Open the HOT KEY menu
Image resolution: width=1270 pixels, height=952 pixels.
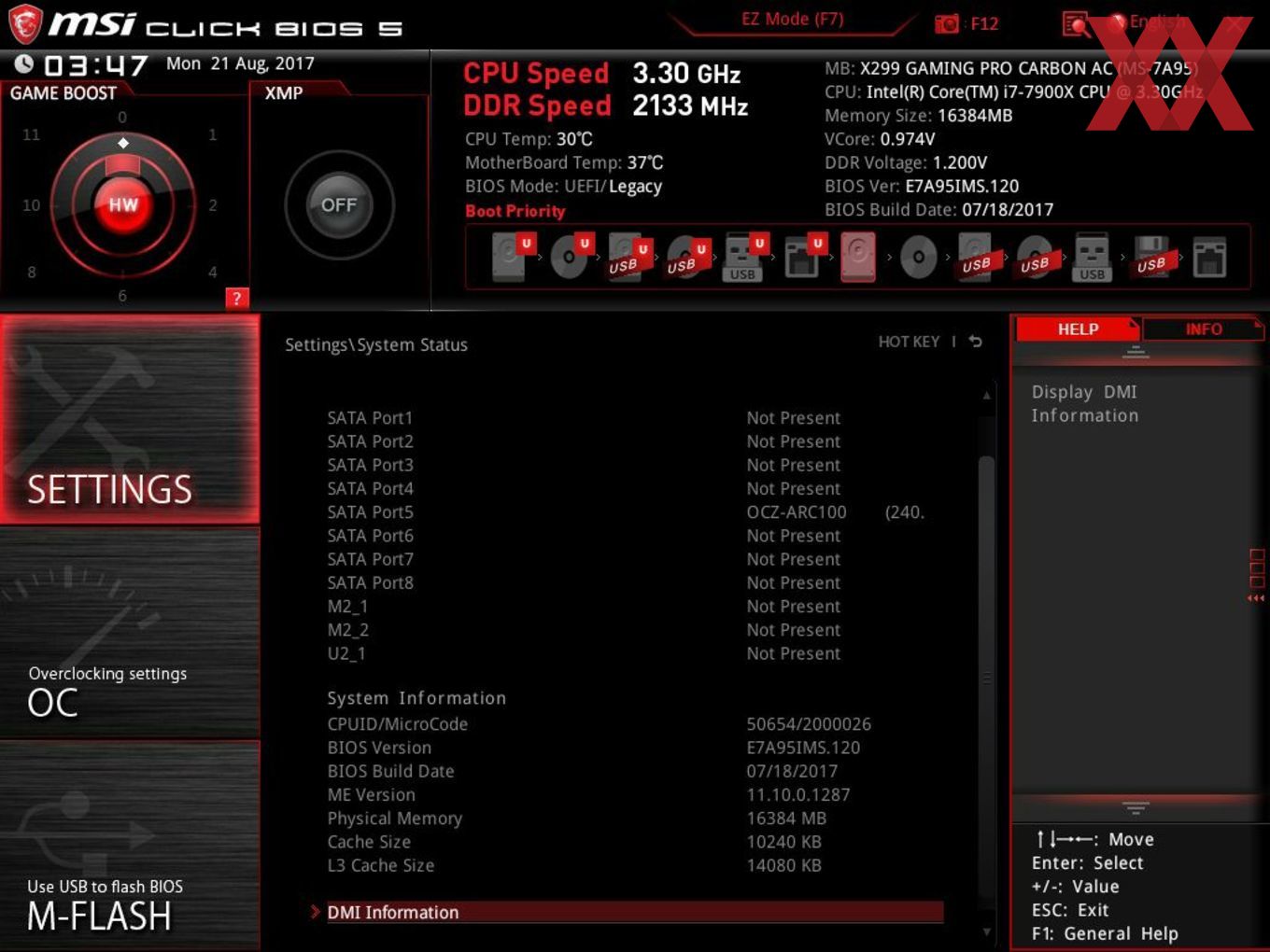point(909,342)
